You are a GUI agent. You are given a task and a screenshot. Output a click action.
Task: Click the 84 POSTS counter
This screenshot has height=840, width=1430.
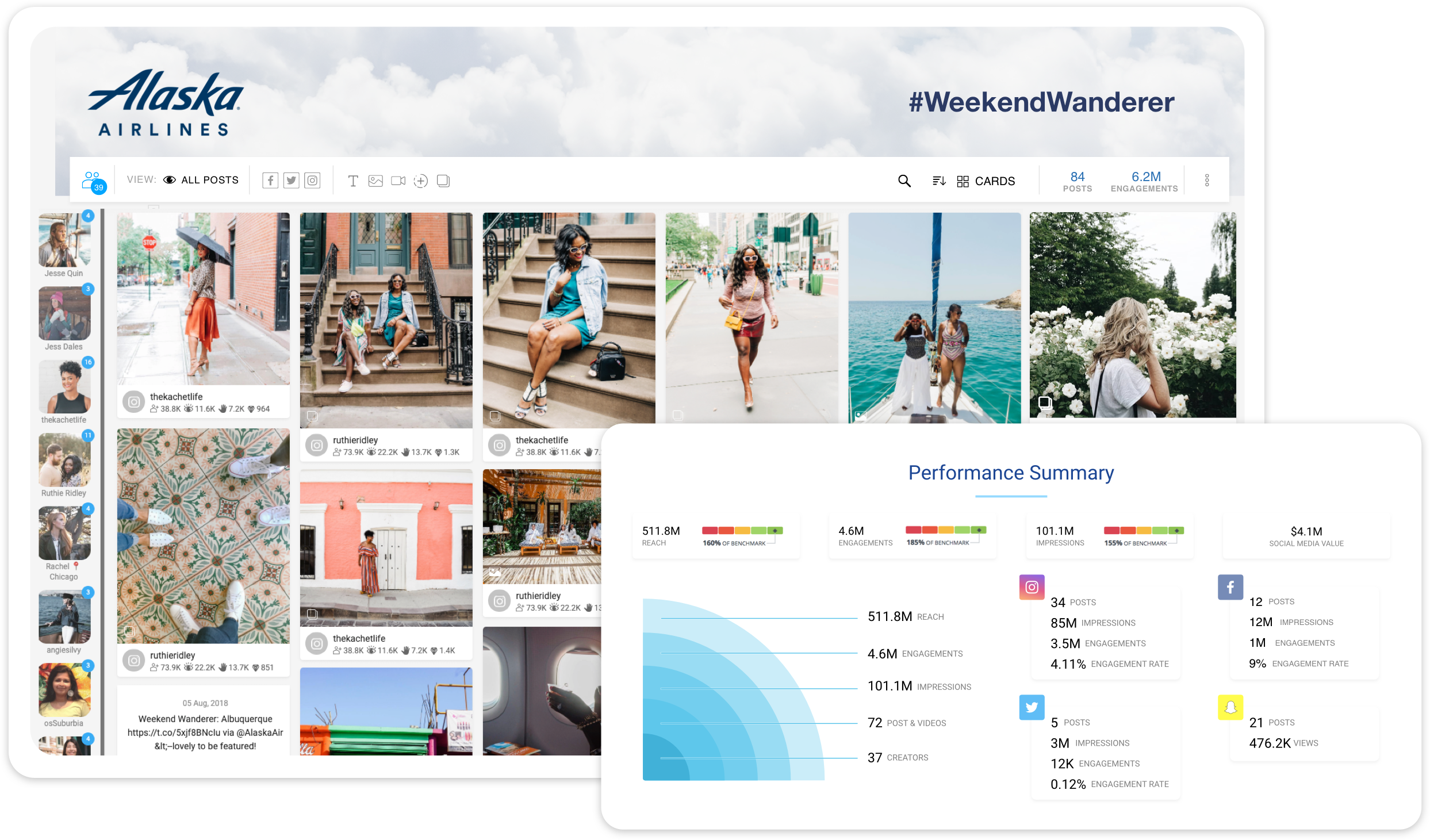coord(1078,181)
